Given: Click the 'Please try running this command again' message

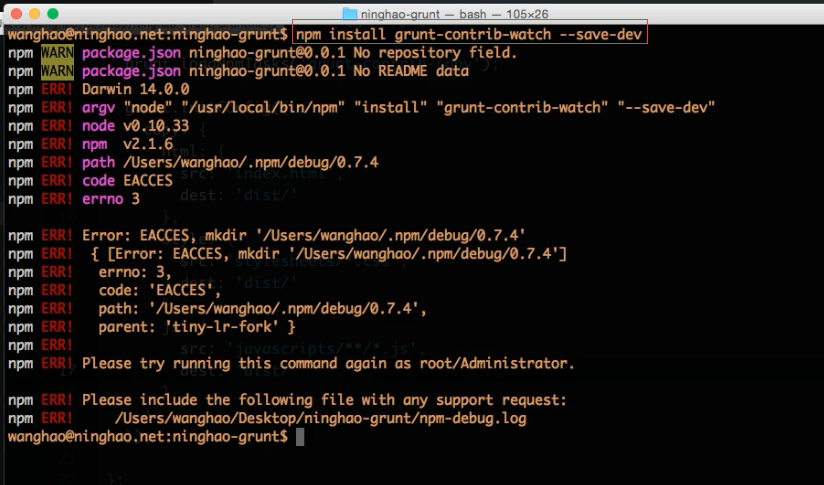Looking at the screenshot, I should [328, 363].
